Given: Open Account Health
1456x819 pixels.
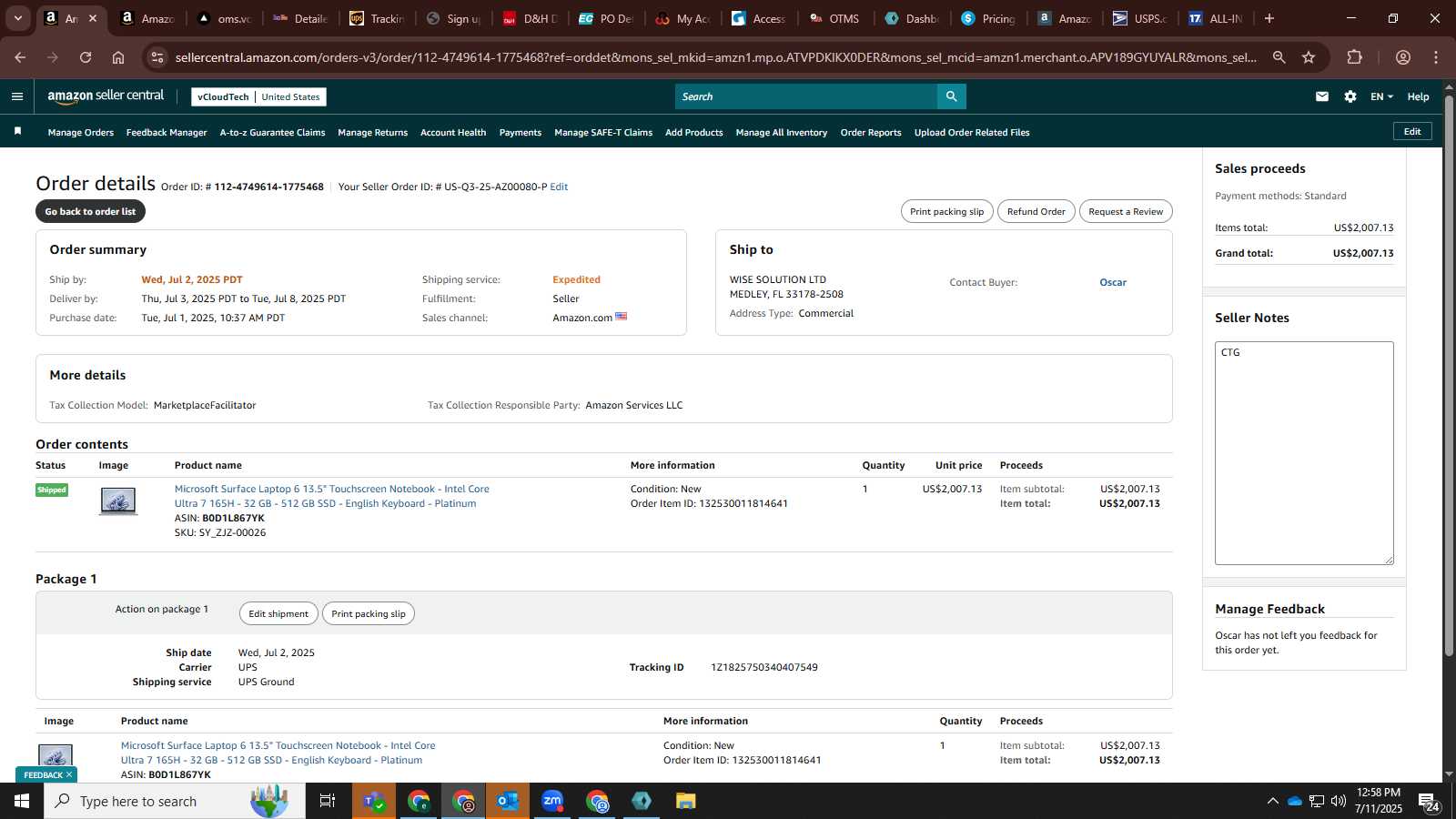Looking at the screenshot, I should [453, 132].
